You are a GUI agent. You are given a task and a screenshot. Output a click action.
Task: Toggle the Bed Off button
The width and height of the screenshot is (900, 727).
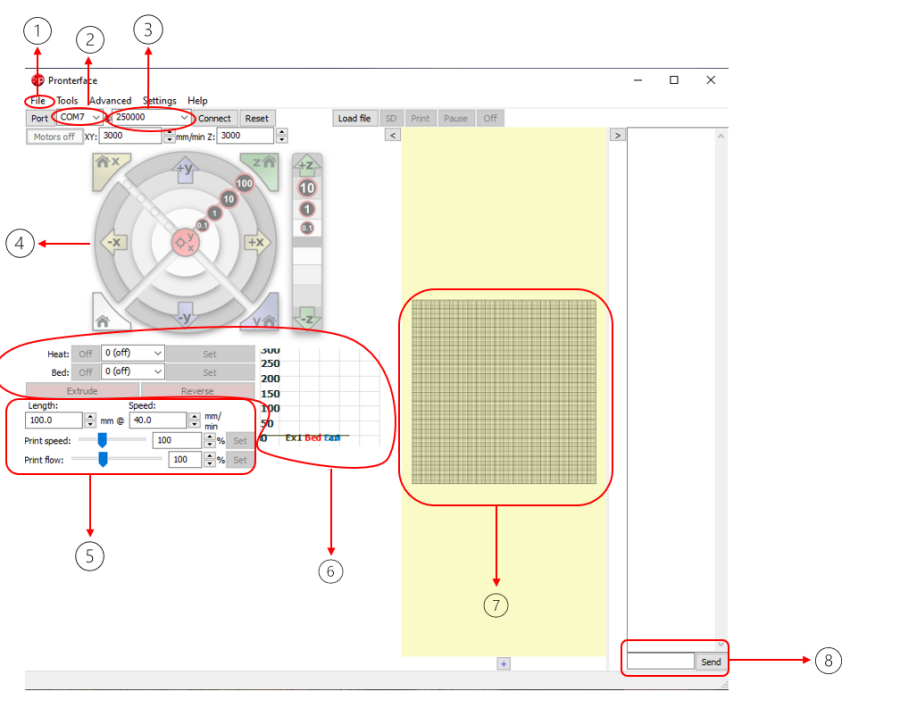pos(86,372)
